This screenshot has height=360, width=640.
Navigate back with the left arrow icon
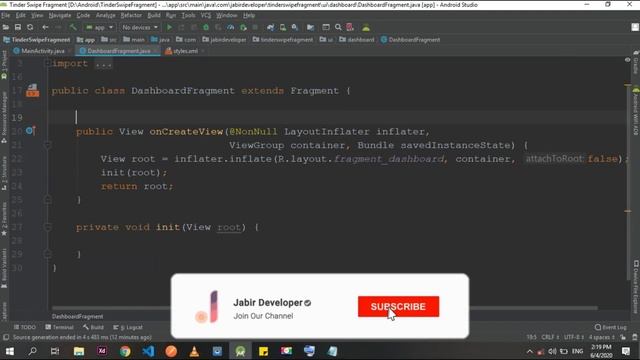(45, 27)
